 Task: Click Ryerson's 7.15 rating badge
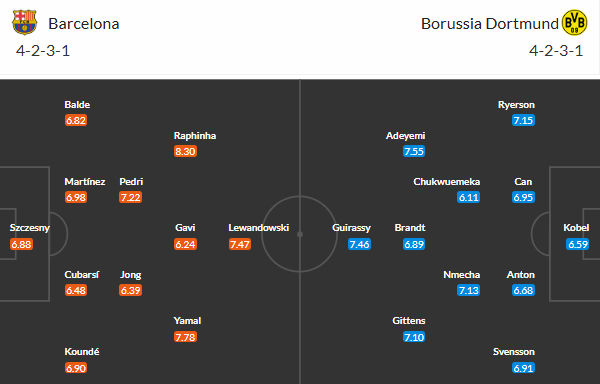[523, 120]
